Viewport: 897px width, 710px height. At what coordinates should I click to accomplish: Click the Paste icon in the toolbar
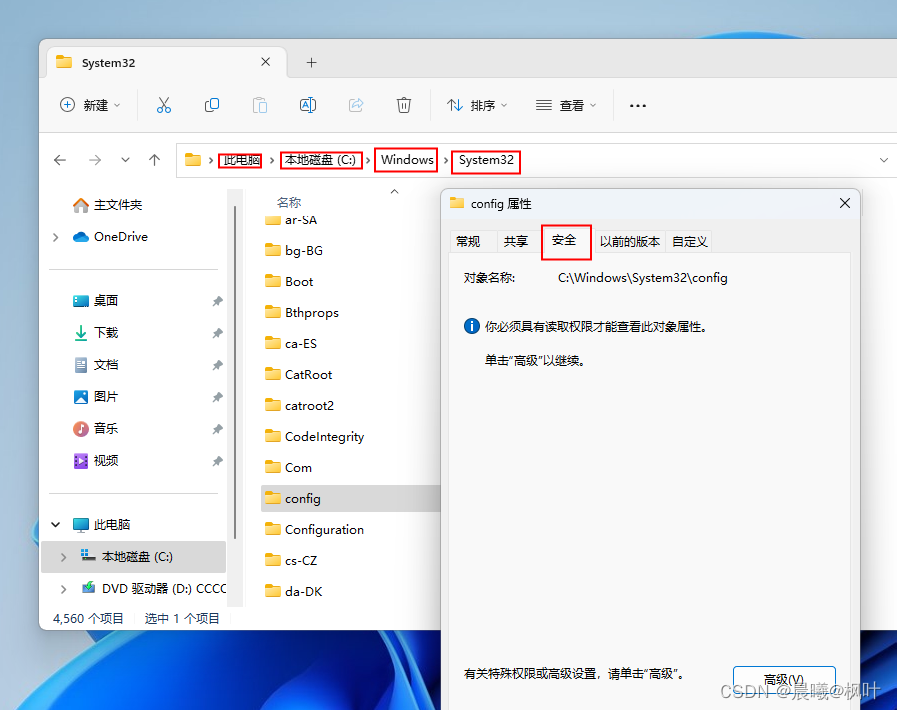click(259, 105)
